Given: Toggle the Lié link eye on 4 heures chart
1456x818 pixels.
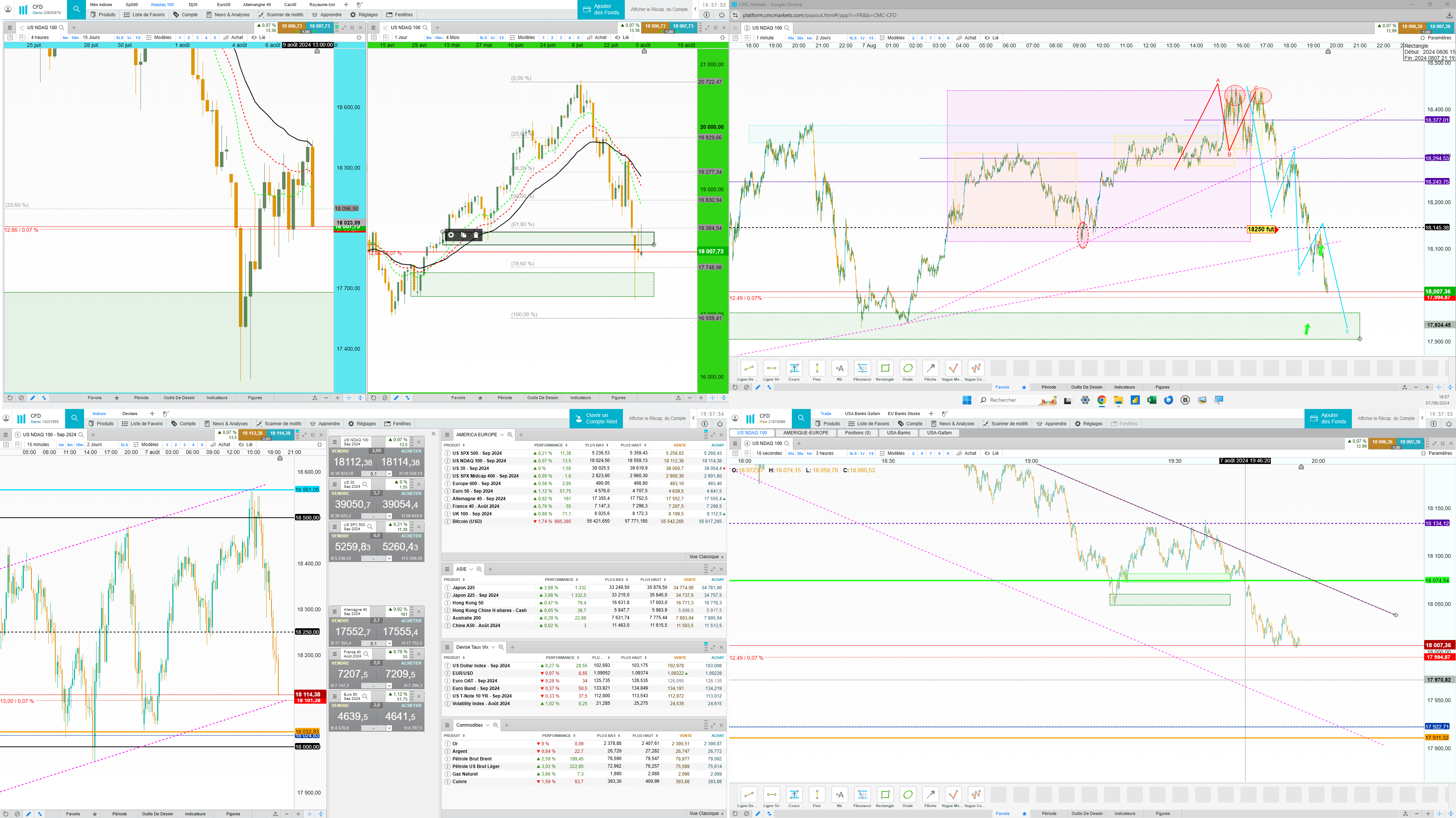Looking at the screenshot, I should [x=254, y=37].
